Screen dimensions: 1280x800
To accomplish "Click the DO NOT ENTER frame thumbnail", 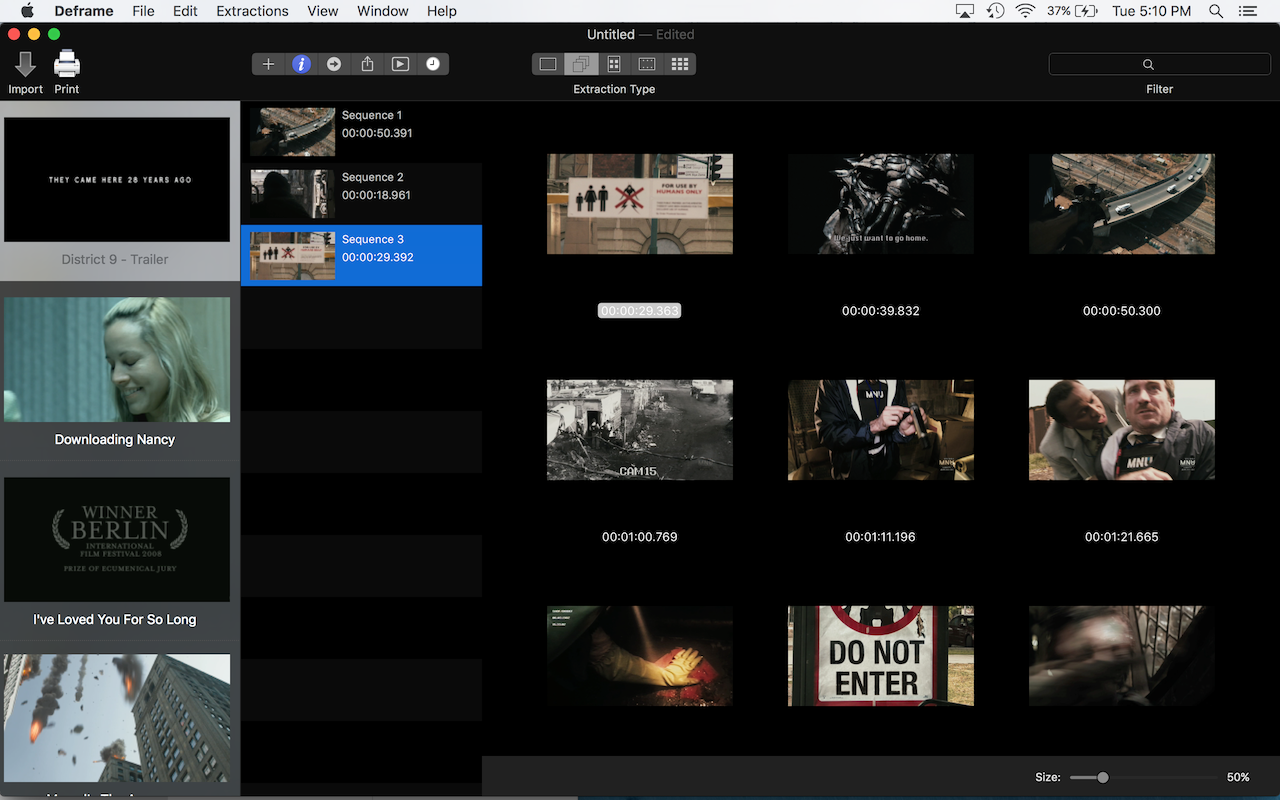I will click(x=881, y=656).
